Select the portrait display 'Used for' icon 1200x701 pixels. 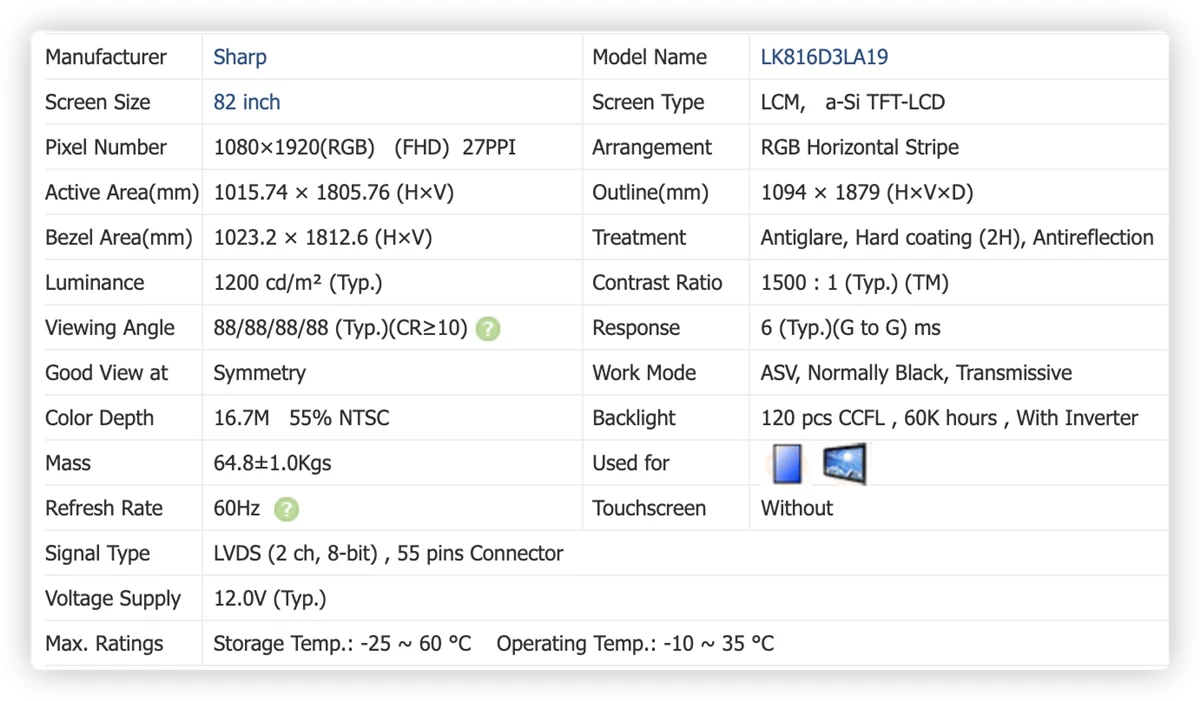click(787, 464)
